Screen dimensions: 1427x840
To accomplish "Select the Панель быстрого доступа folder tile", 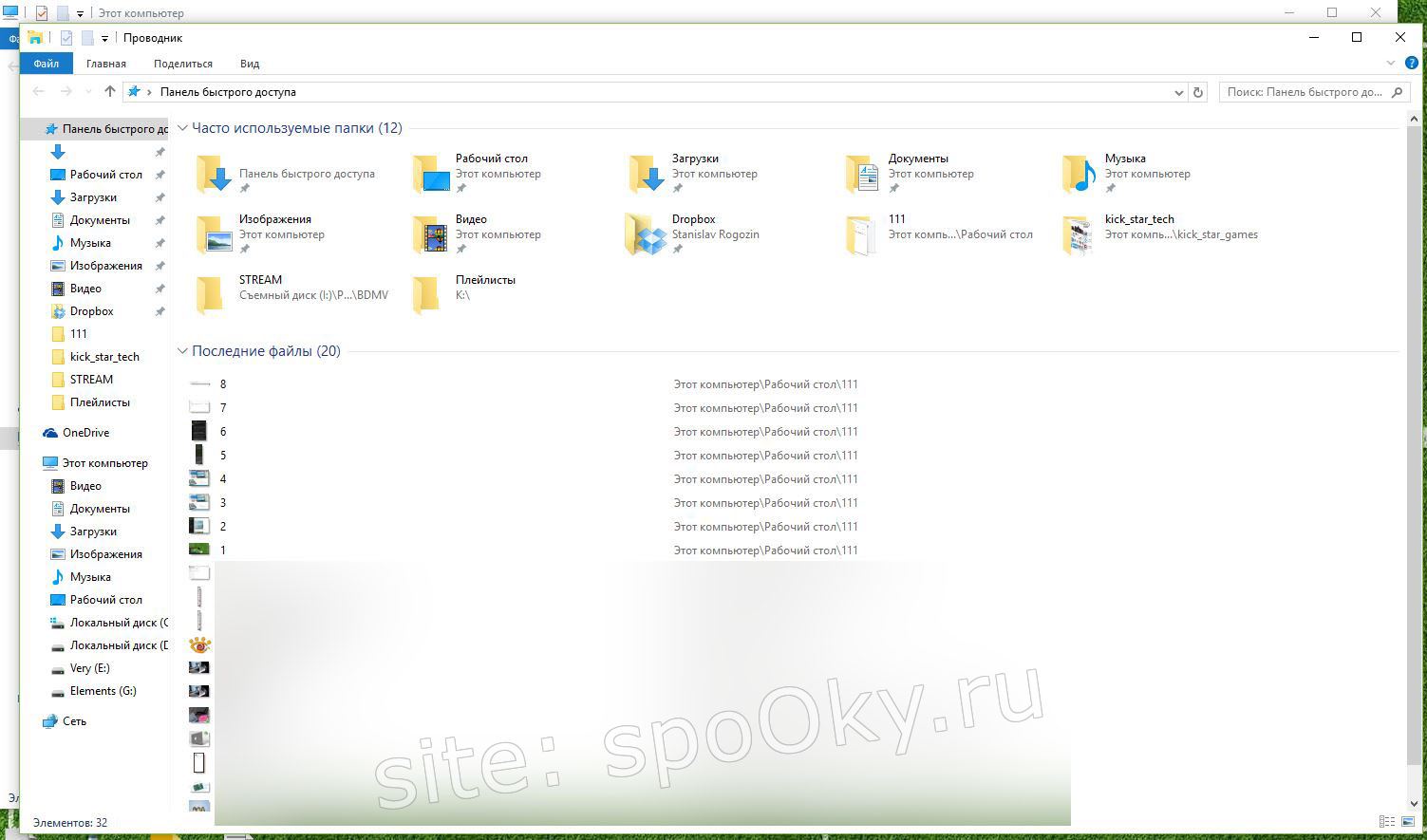I will tap(285, 174).
